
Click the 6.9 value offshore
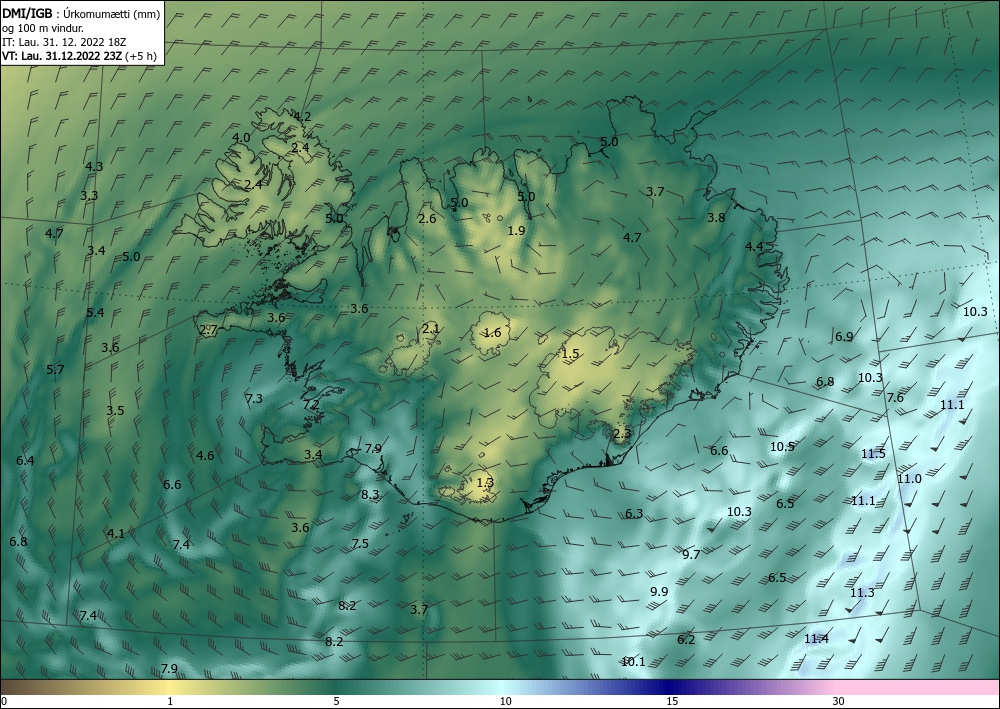point(844,336)
